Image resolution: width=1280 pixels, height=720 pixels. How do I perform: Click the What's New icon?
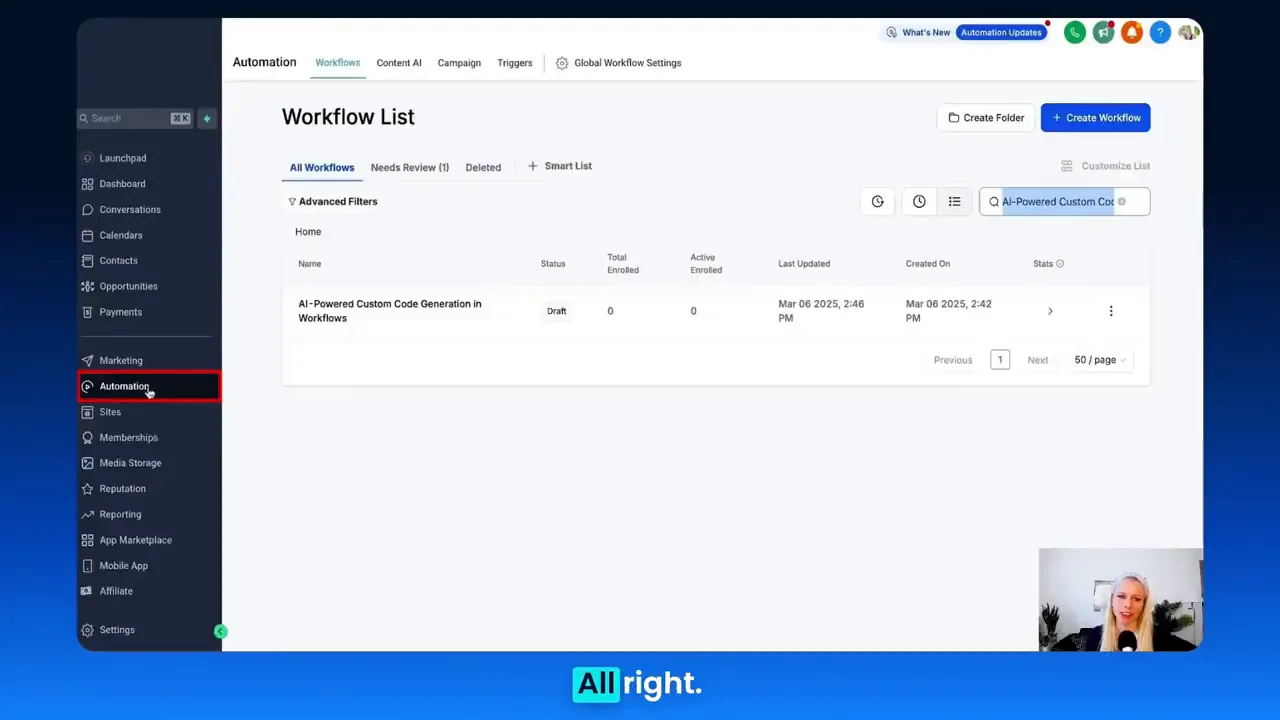tap(891, 33)
